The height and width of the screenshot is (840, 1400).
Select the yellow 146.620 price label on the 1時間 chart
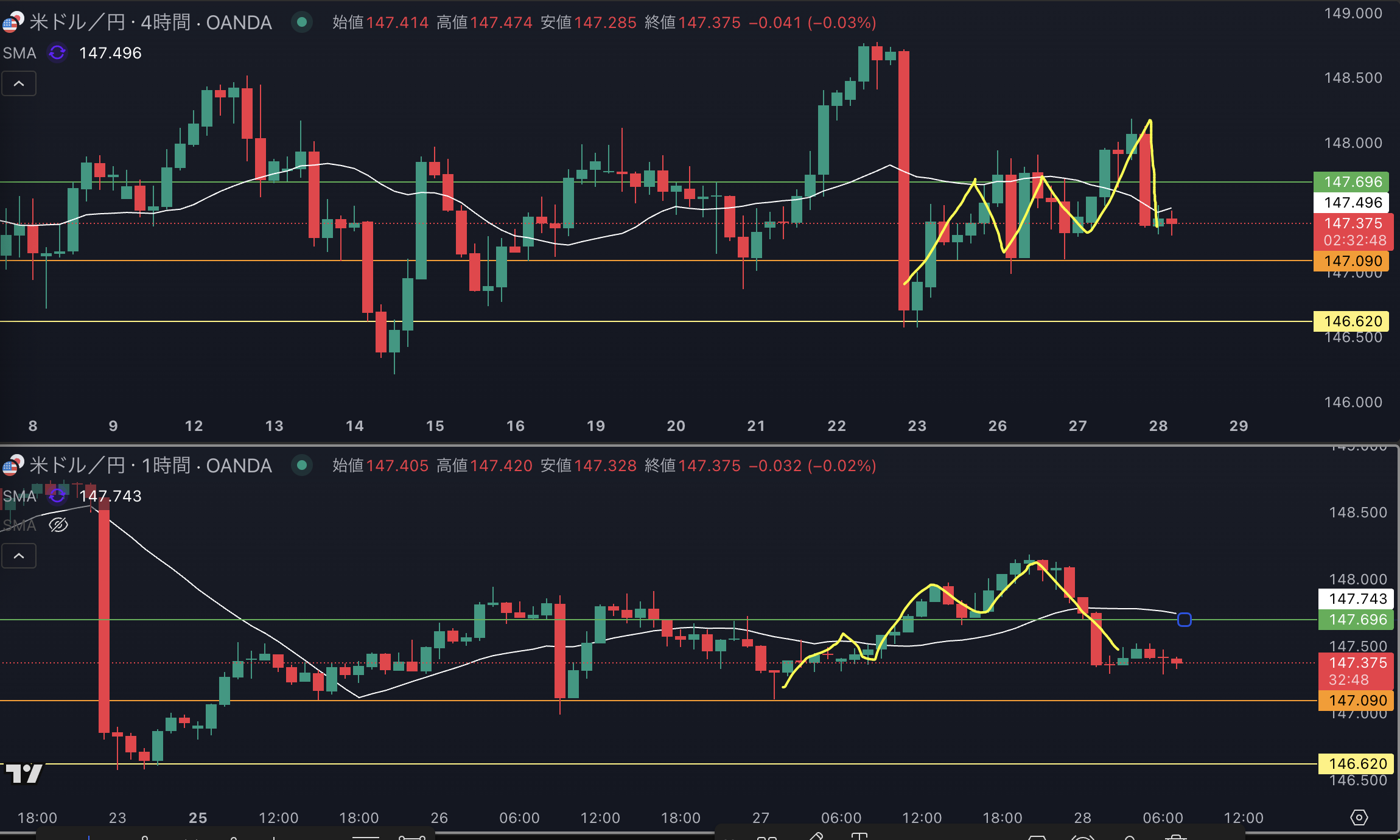pos(1356,764)
